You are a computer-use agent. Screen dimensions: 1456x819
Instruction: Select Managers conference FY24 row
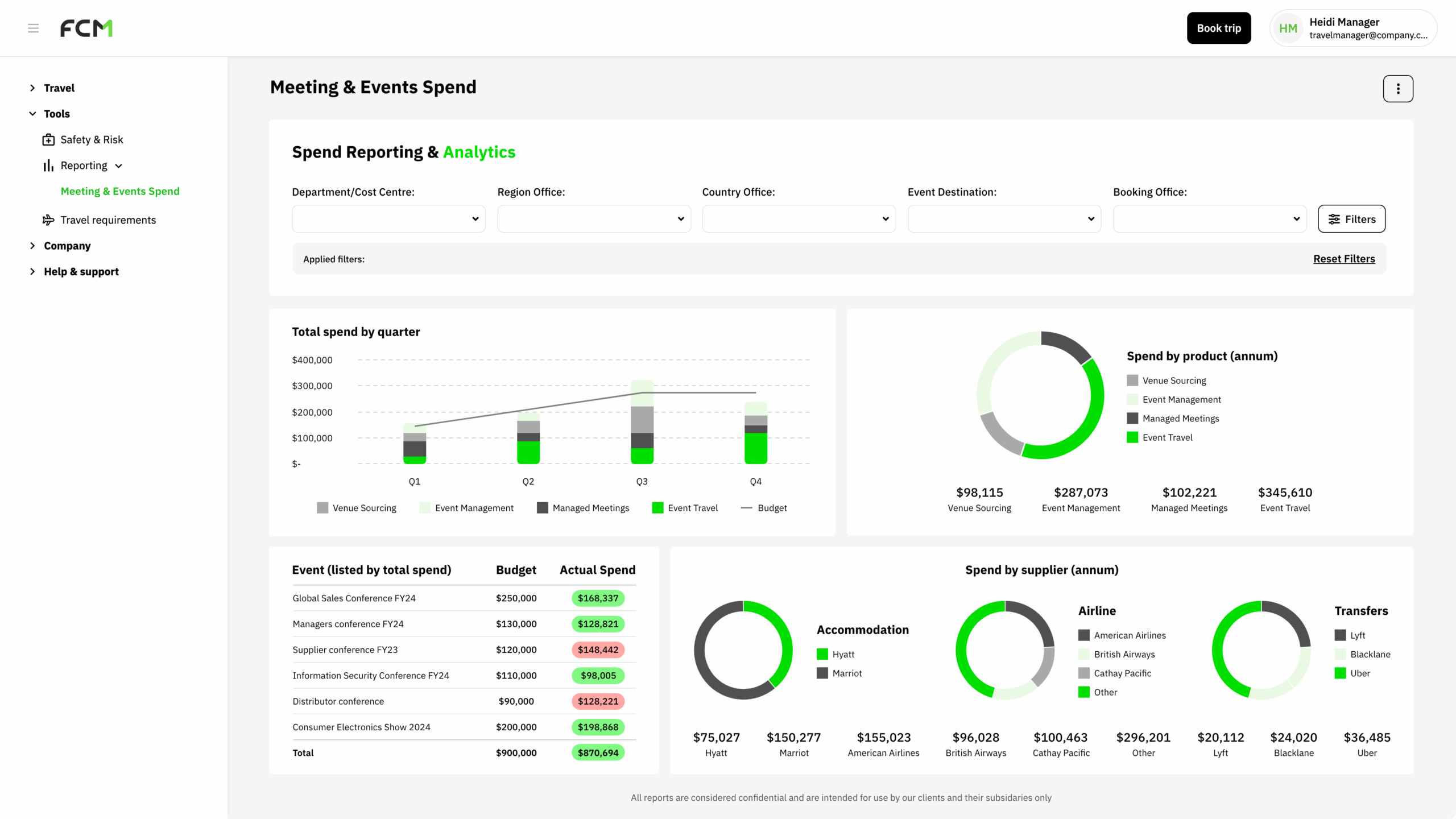464,624
